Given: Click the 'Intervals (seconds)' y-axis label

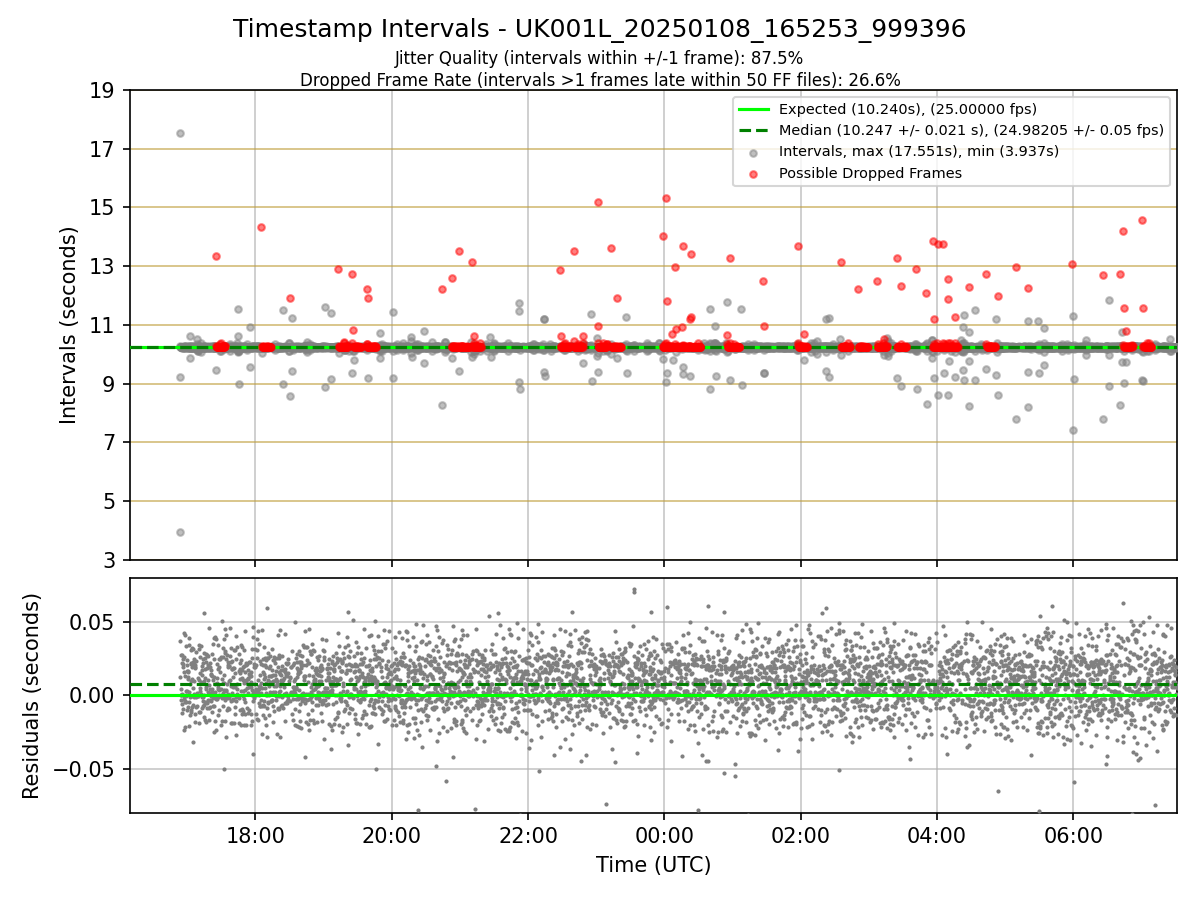Looking at the screenshot, I should click(68, 324).
